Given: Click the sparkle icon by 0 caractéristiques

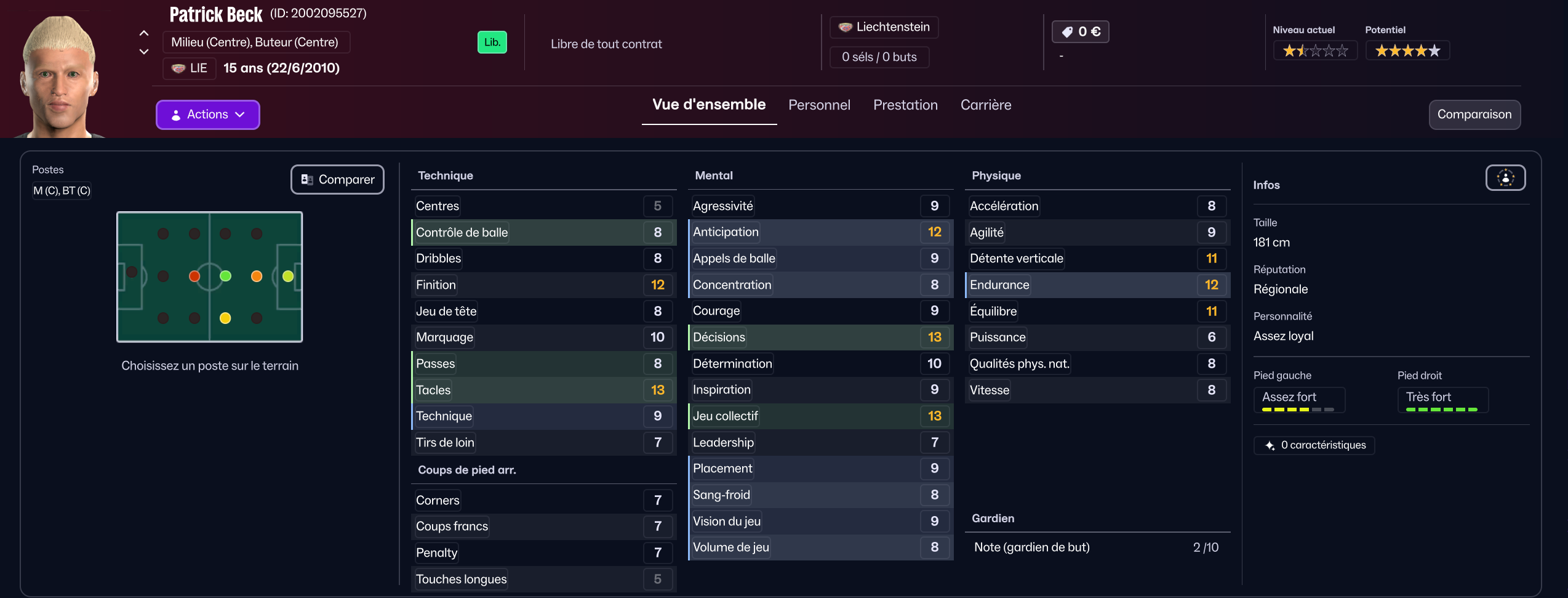Looking at the screenshot, I should coord(1270,445).
